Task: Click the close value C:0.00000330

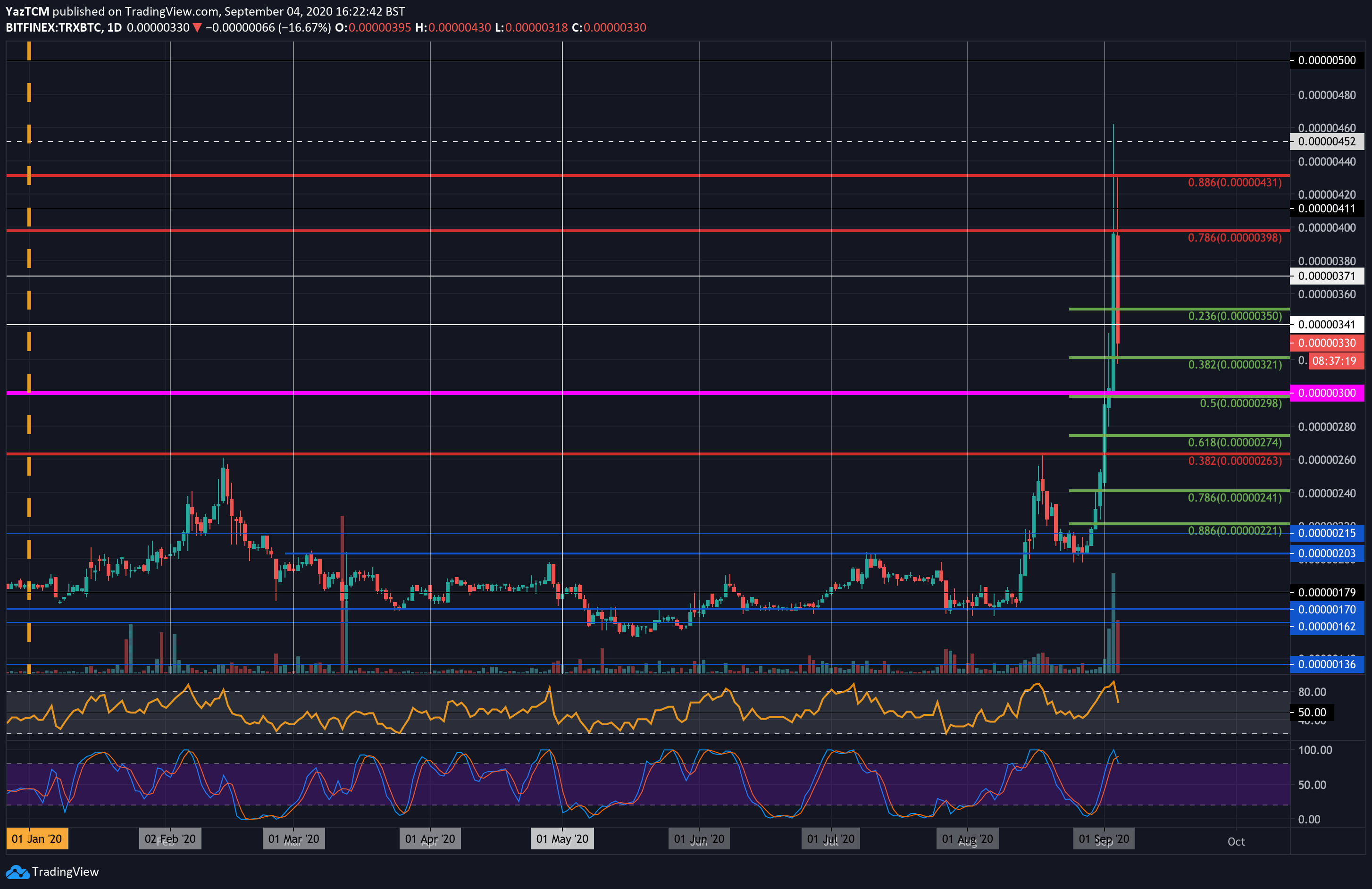Action: [609, 28]
